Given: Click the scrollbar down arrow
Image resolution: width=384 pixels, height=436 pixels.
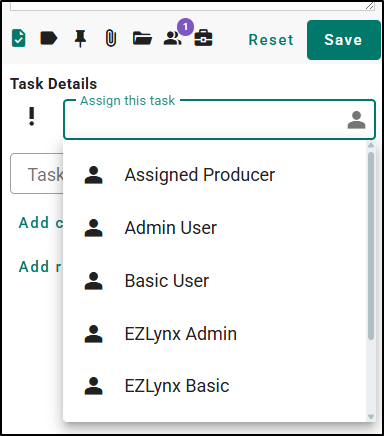Looking at the screenshot, I should tap(371, 417).
